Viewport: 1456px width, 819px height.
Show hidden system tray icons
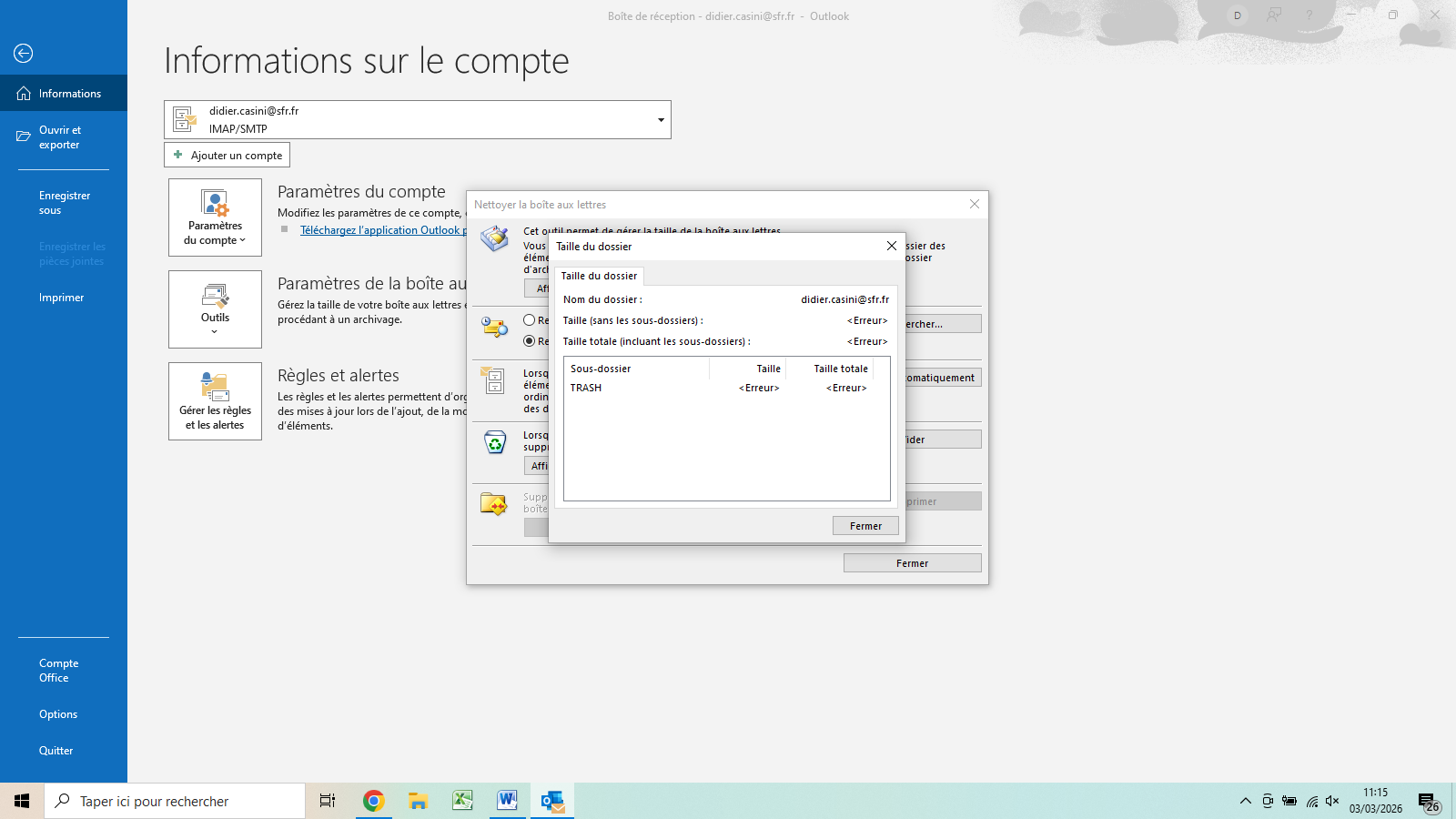(x=1246, y=801)
